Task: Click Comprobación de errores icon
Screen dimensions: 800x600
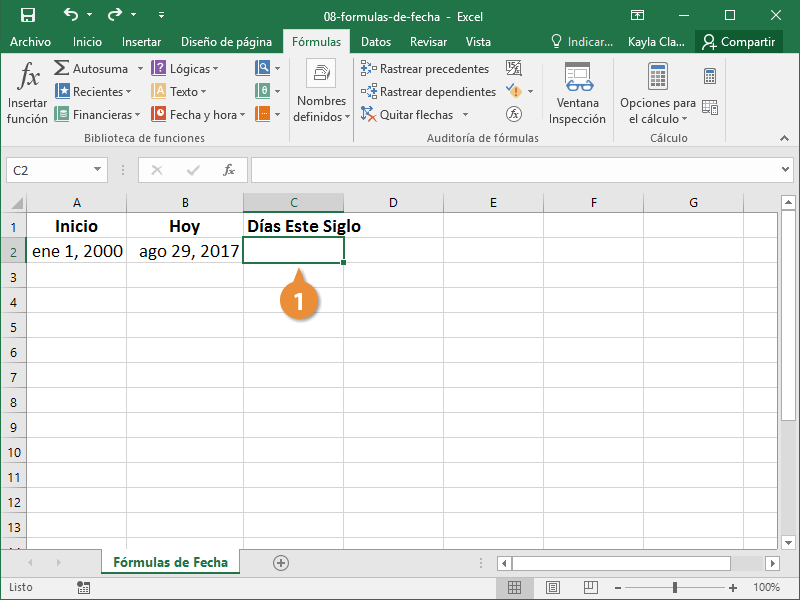Action: coord(514,92)
